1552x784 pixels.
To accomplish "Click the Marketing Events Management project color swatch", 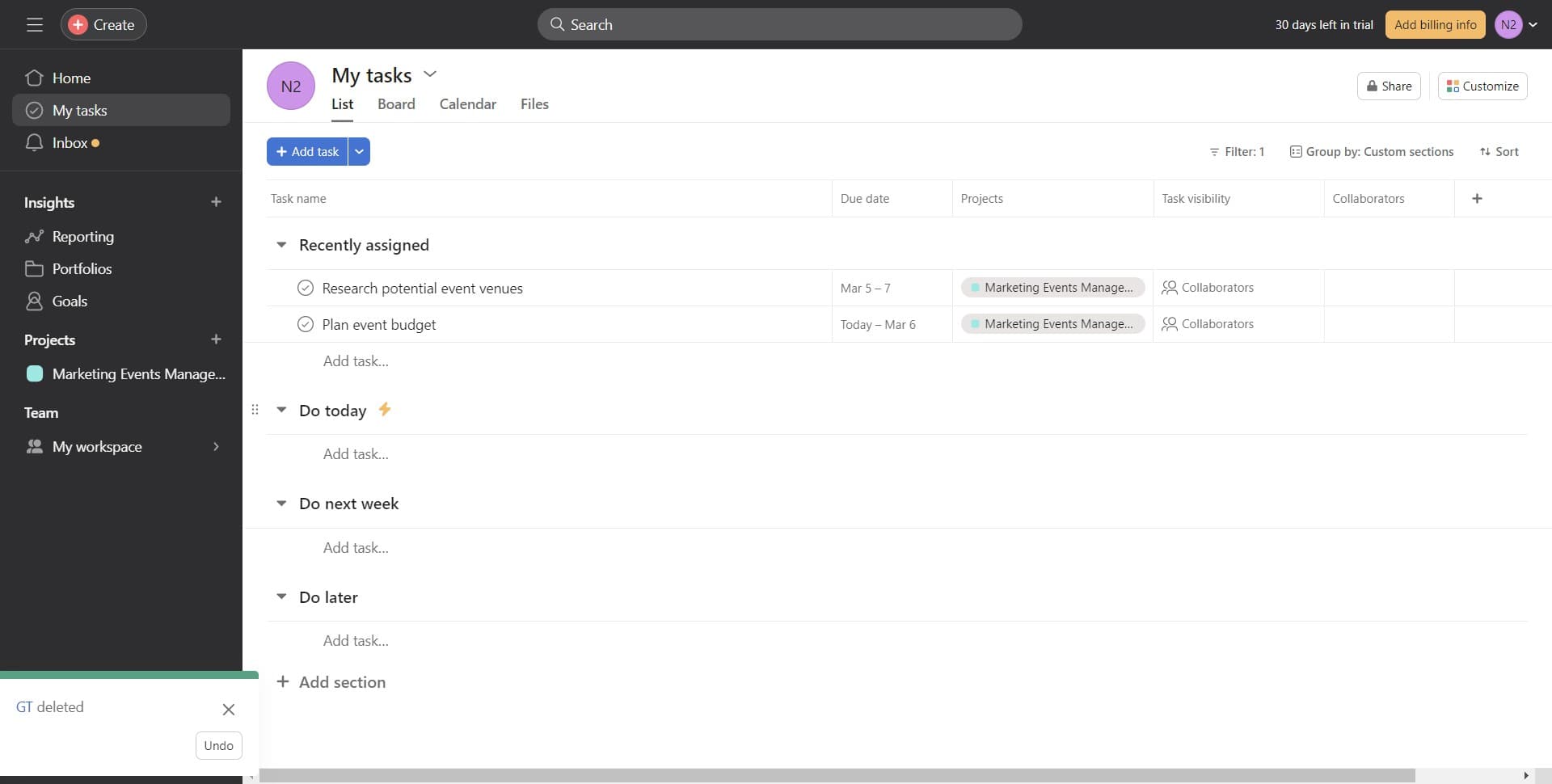I will click(x=34, y=373).
